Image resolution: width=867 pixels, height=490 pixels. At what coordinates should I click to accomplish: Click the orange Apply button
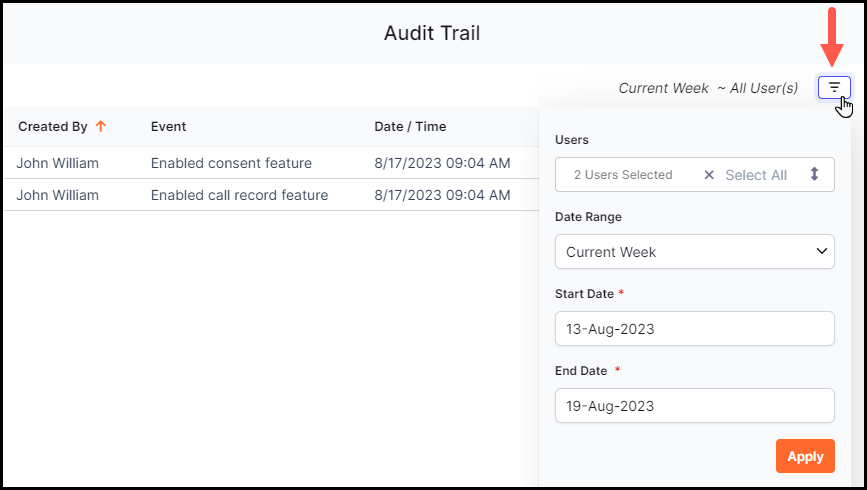(805, 456)
